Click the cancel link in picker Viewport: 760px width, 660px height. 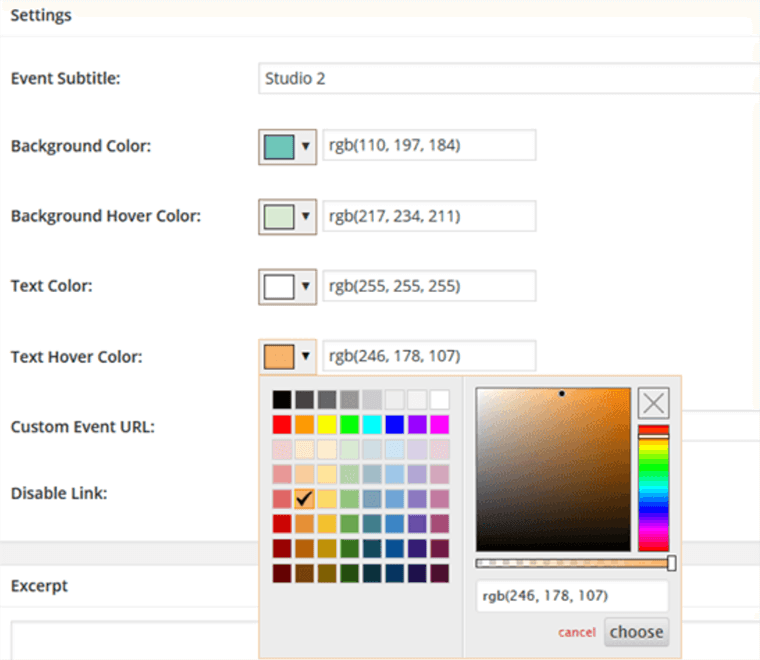(577, 632)
